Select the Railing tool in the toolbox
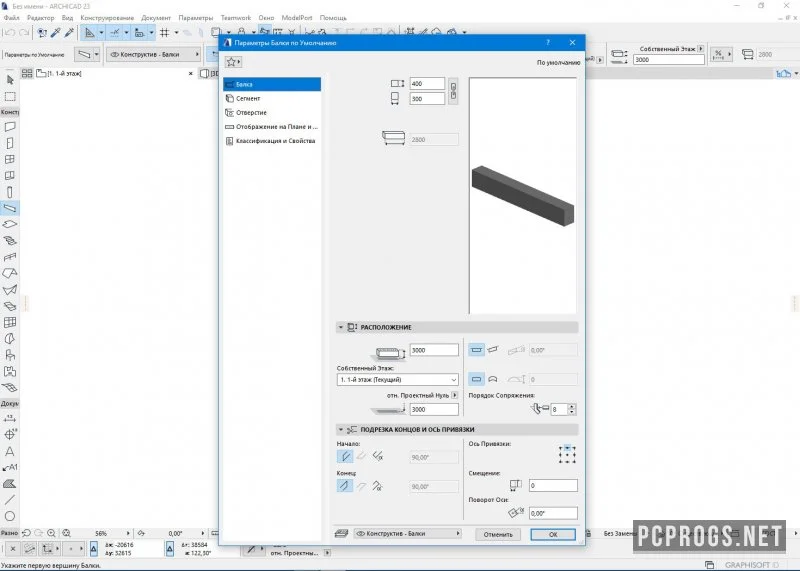The image size is (800, 571). pyautogui.click(x=10, y=257)
